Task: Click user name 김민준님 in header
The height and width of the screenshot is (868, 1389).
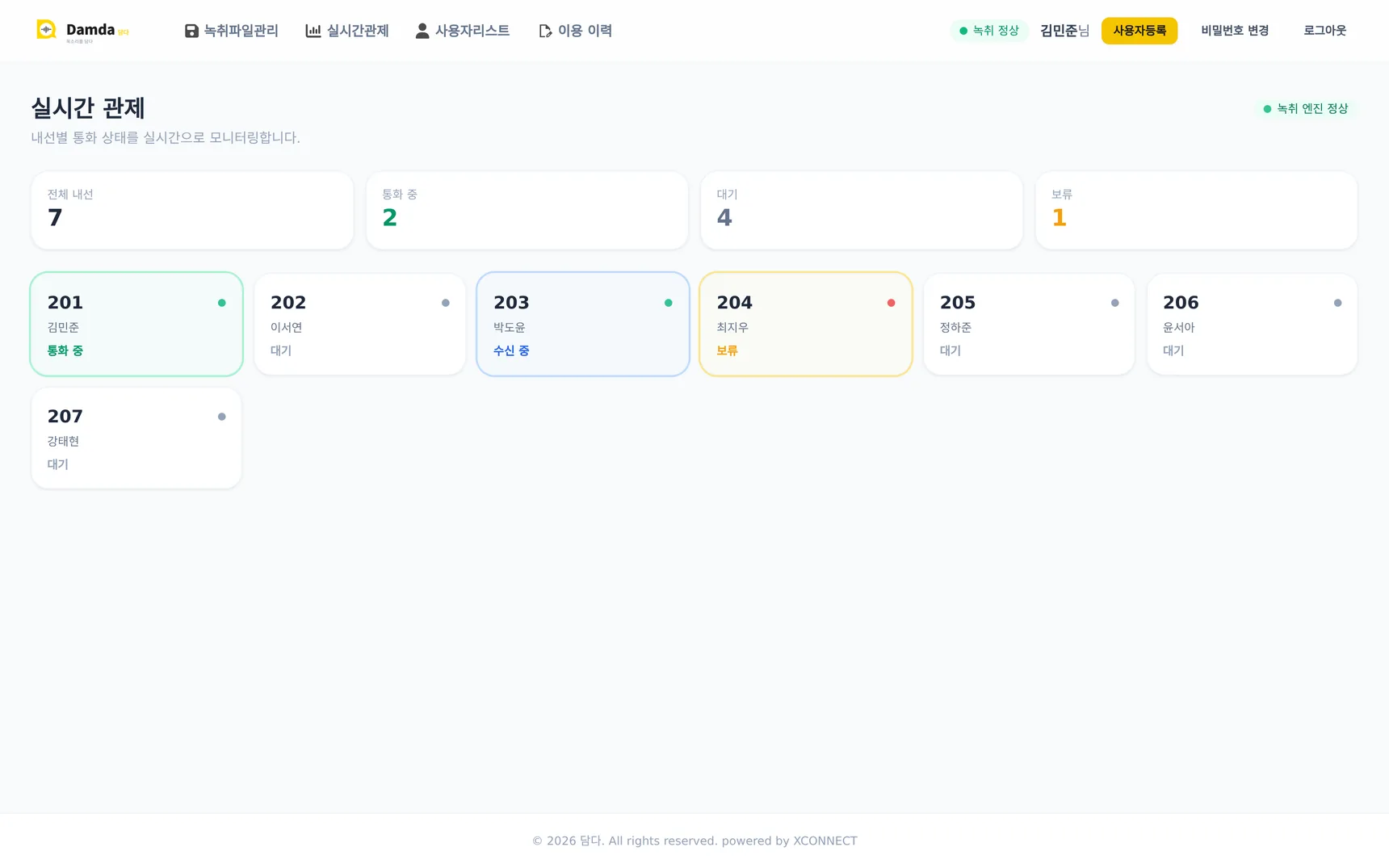Action: pos(1064,31)
